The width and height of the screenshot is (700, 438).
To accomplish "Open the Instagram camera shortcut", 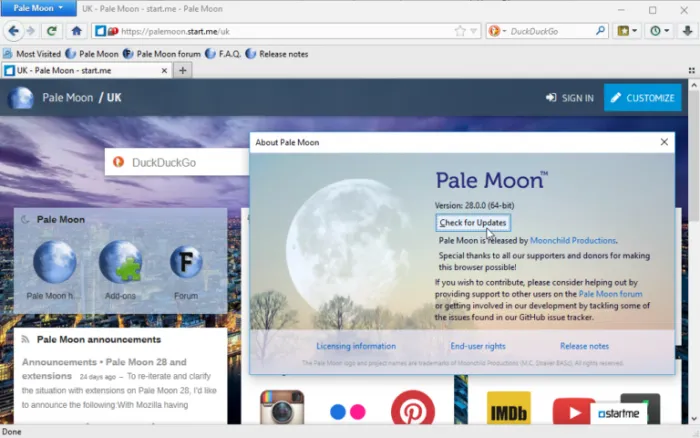I will [282, 407].
